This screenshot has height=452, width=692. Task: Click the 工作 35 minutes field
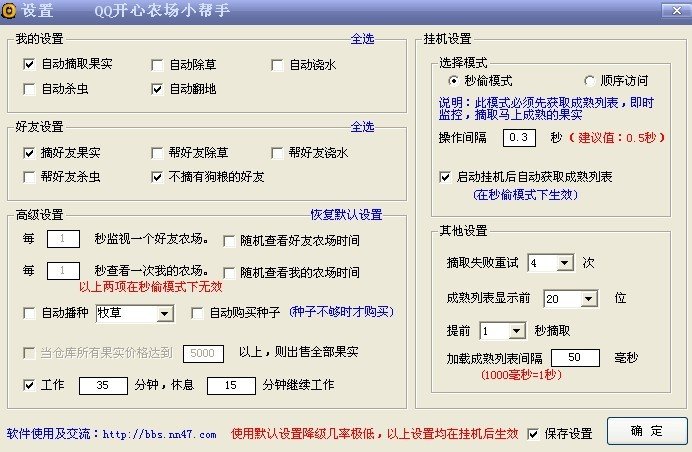[x=103, y=385]
